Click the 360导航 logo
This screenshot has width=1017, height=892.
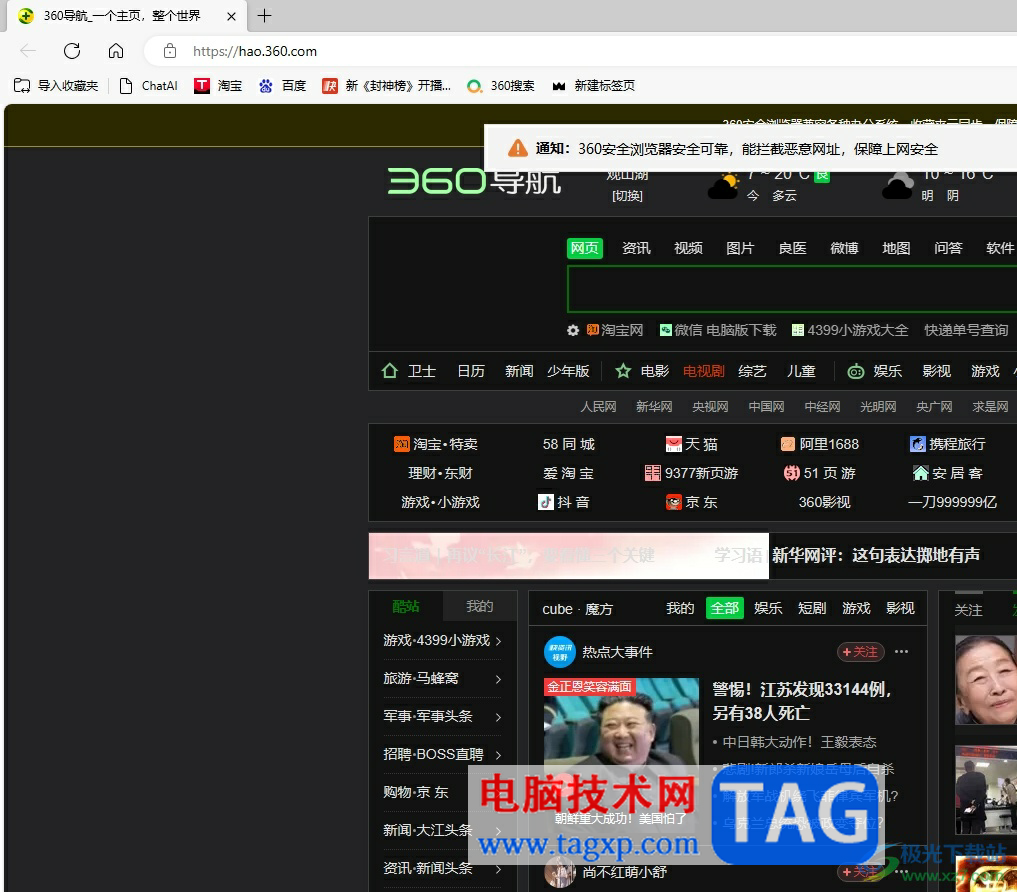coord(475,183)
